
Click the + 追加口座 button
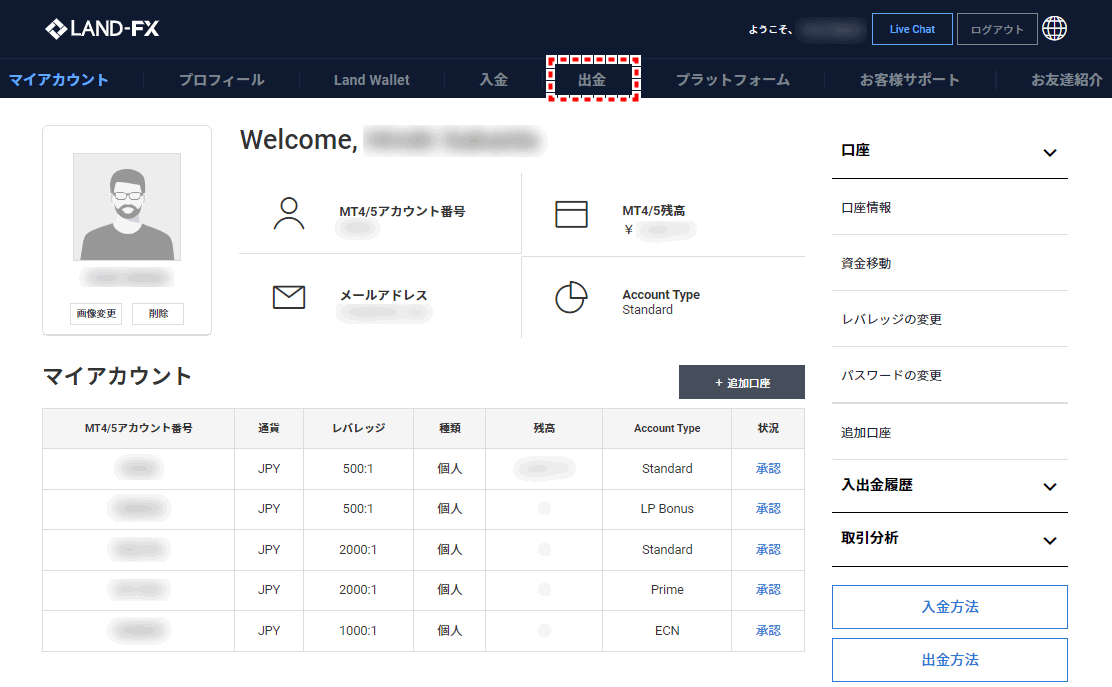tap(742, 382)
